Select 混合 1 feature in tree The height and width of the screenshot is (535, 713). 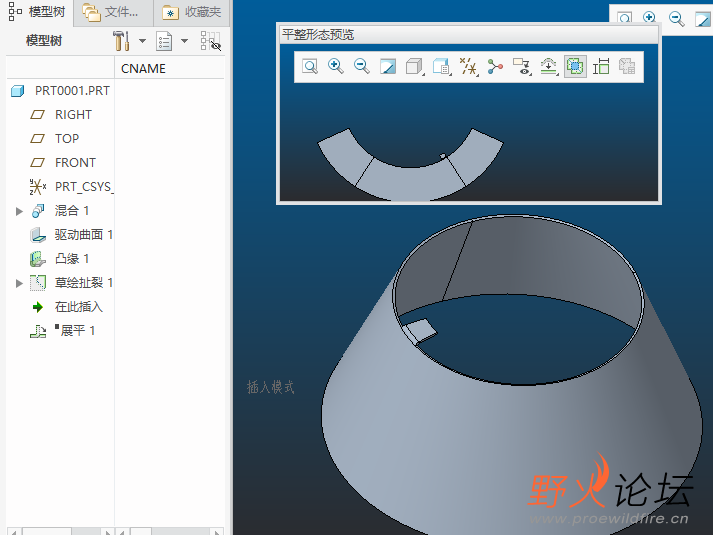click(72, 210)
